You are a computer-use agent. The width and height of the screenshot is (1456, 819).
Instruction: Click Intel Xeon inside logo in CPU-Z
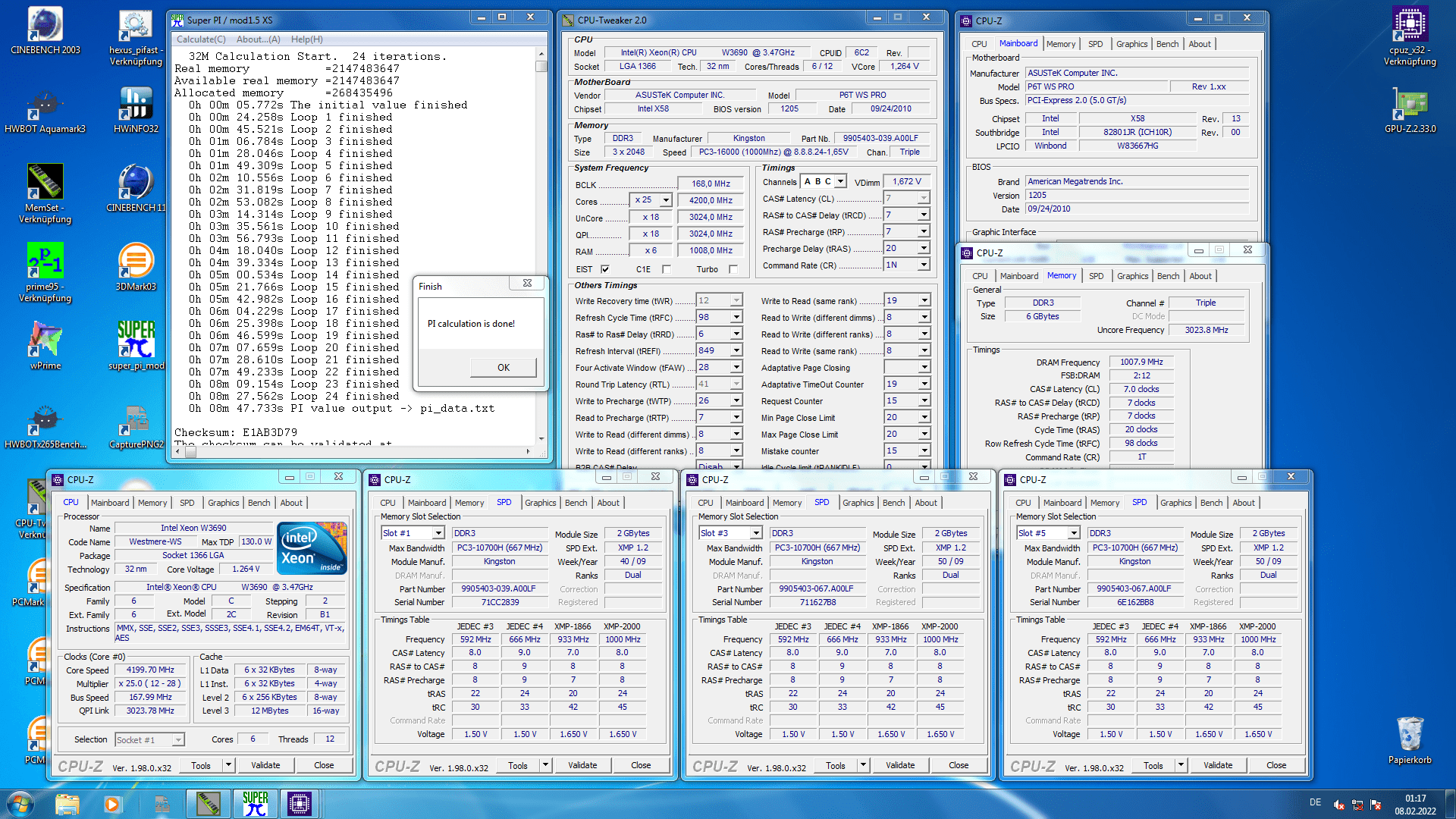coord(312,548)
